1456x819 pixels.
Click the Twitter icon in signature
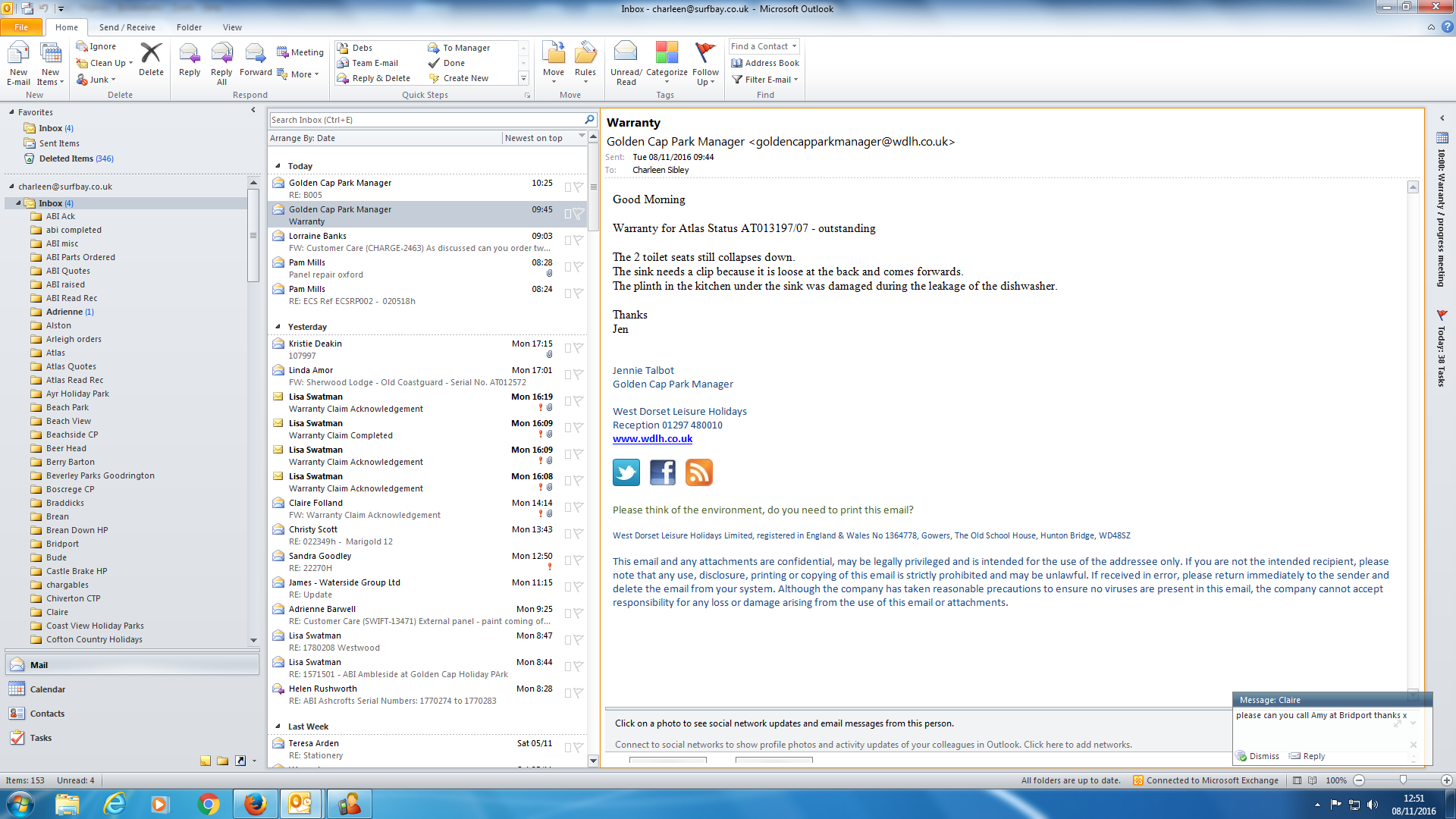(x=626, y=472)
